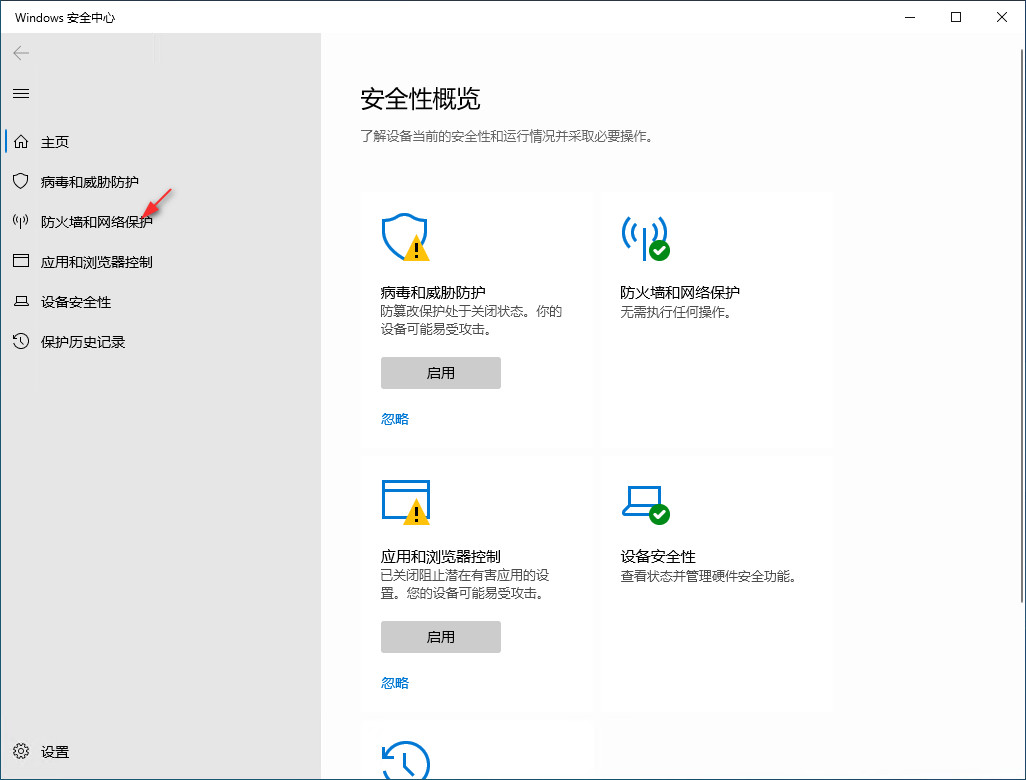Image resolution: width=1026 pixels, height=780 pixels.
Task: Open 保护历史记录 in the sidebar
Action: (83, 342)
